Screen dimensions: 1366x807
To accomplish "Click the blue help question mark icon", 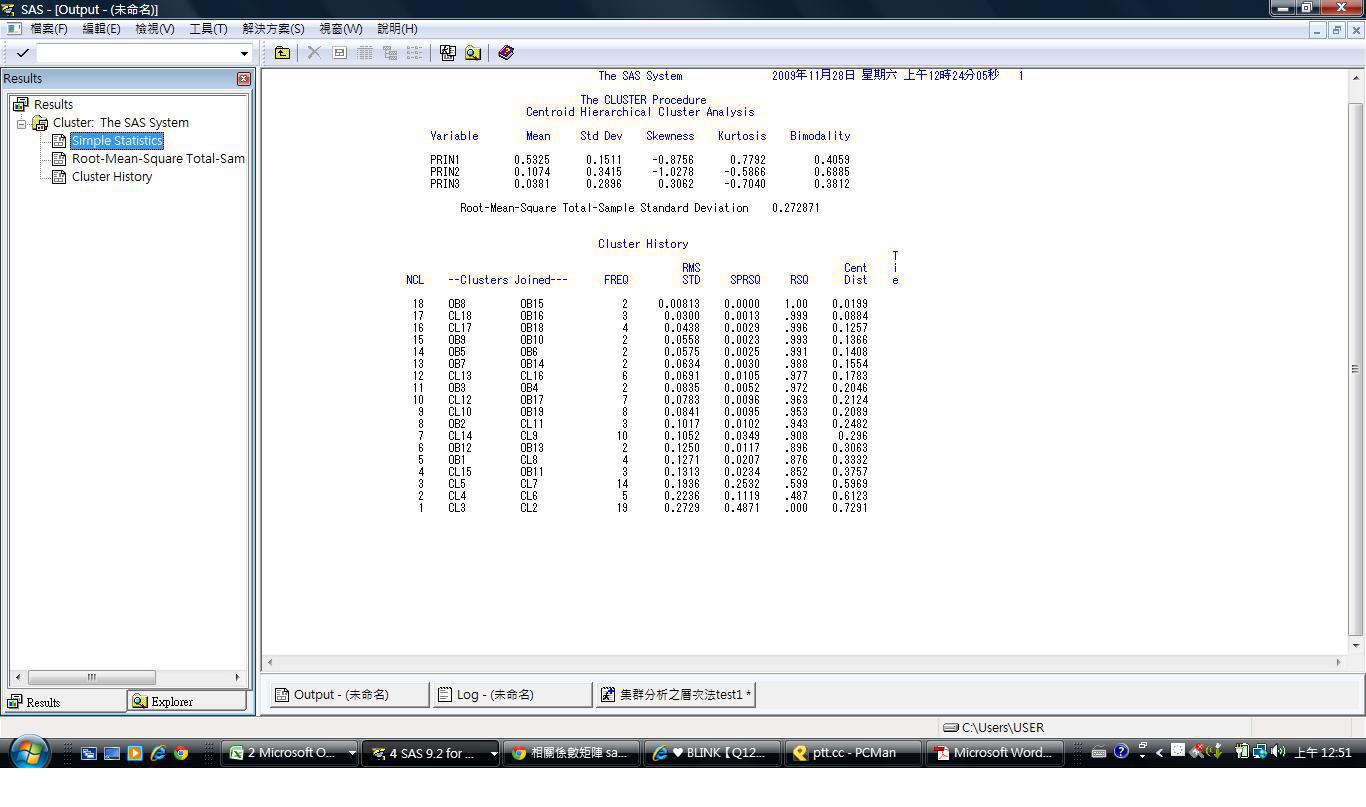I will (1121, 751).
